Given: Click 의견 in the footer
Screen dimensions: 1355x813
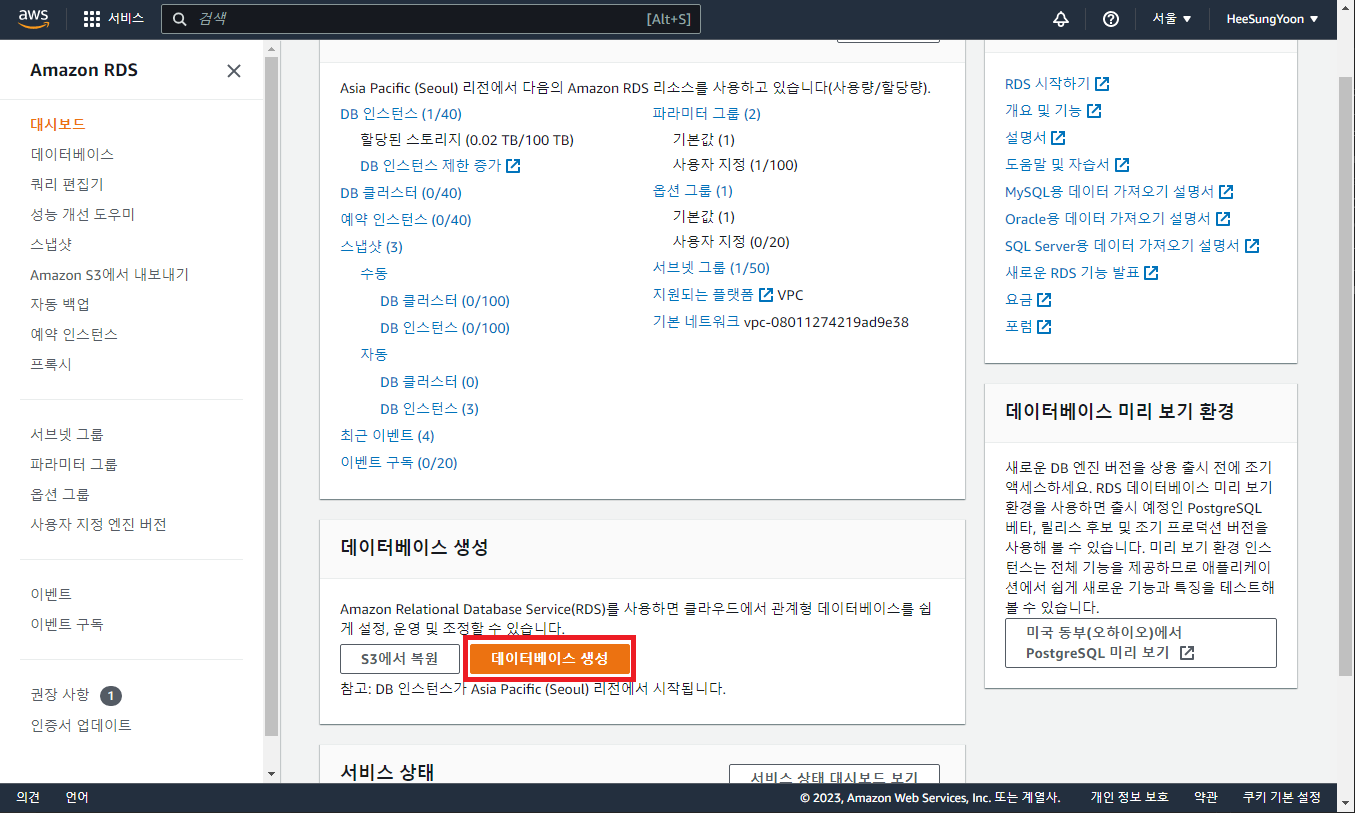Looking at the screenshot, I should click(x=28, y=797).
